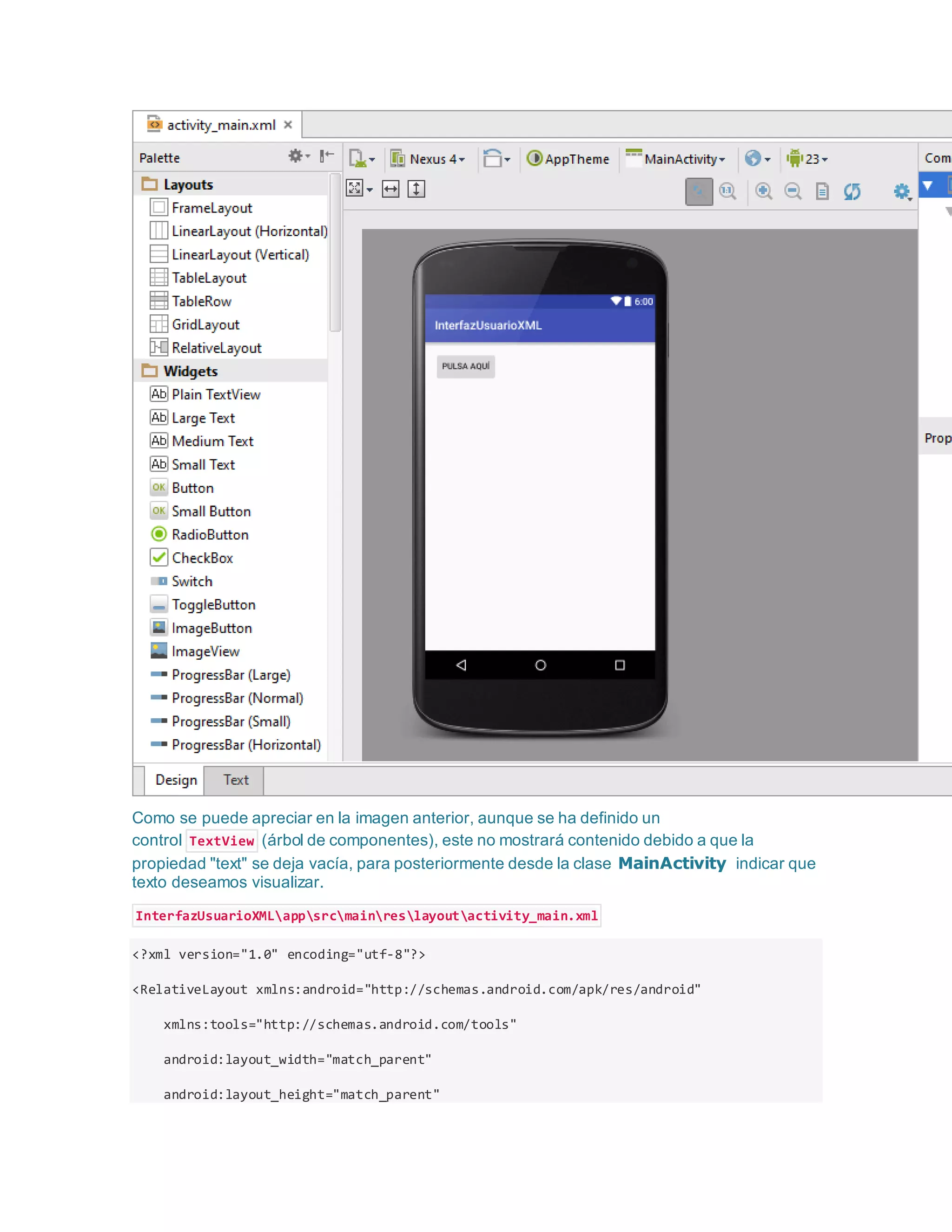Click the Palette hide panel icon
This screenshot has height=1232, width=952.
pos(326,156)
